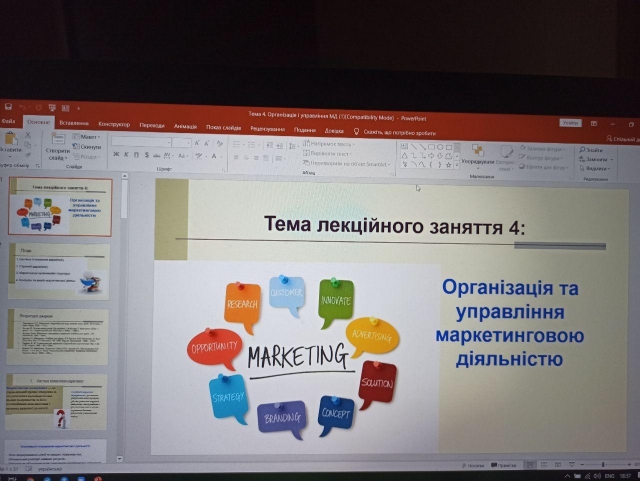Select the triangle shape in shapes gallery
640x481 pixels.
pos(404,156)
